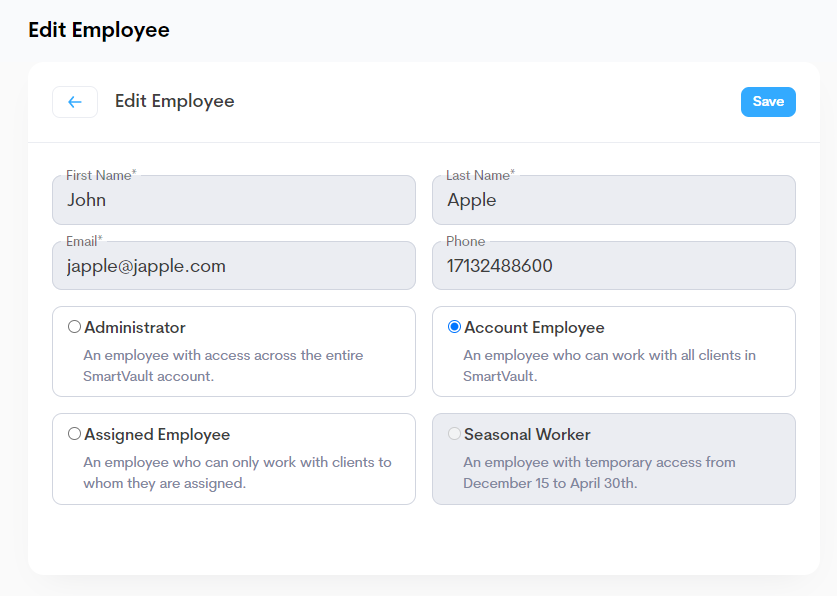Click the Administrator option title text
Image resolution: width=837 pixels, height=596 pixels.
(x=135, y=328)
